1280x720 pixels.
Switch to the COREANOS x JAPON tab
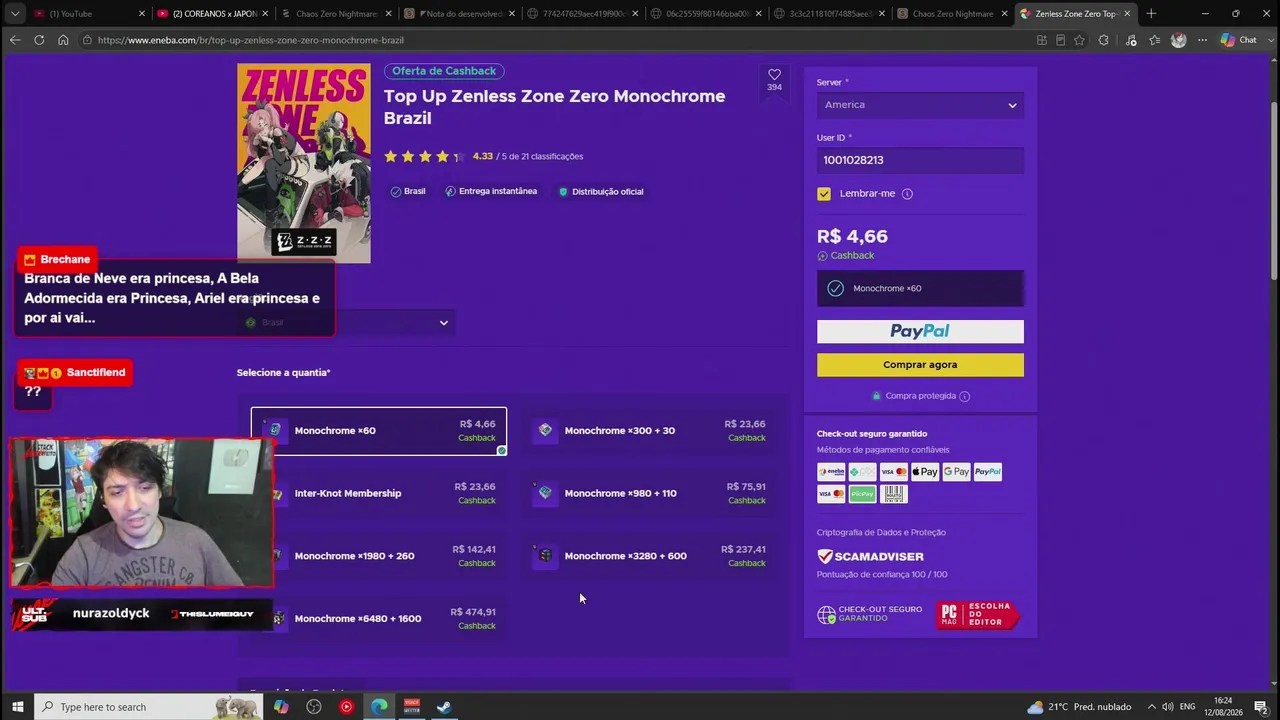tap(212, 14)
